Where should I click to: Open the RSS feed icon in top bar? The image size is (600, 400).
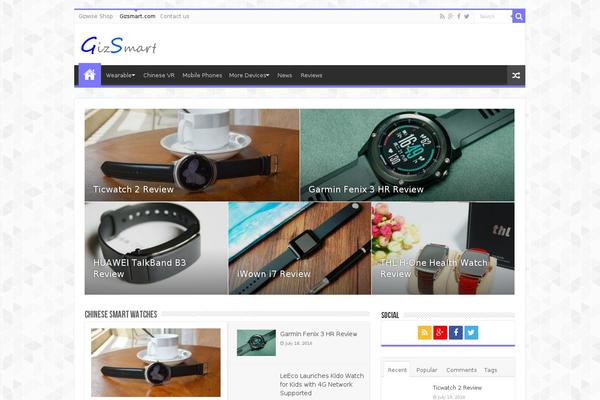pyautogui.click(x=442, y=16)
